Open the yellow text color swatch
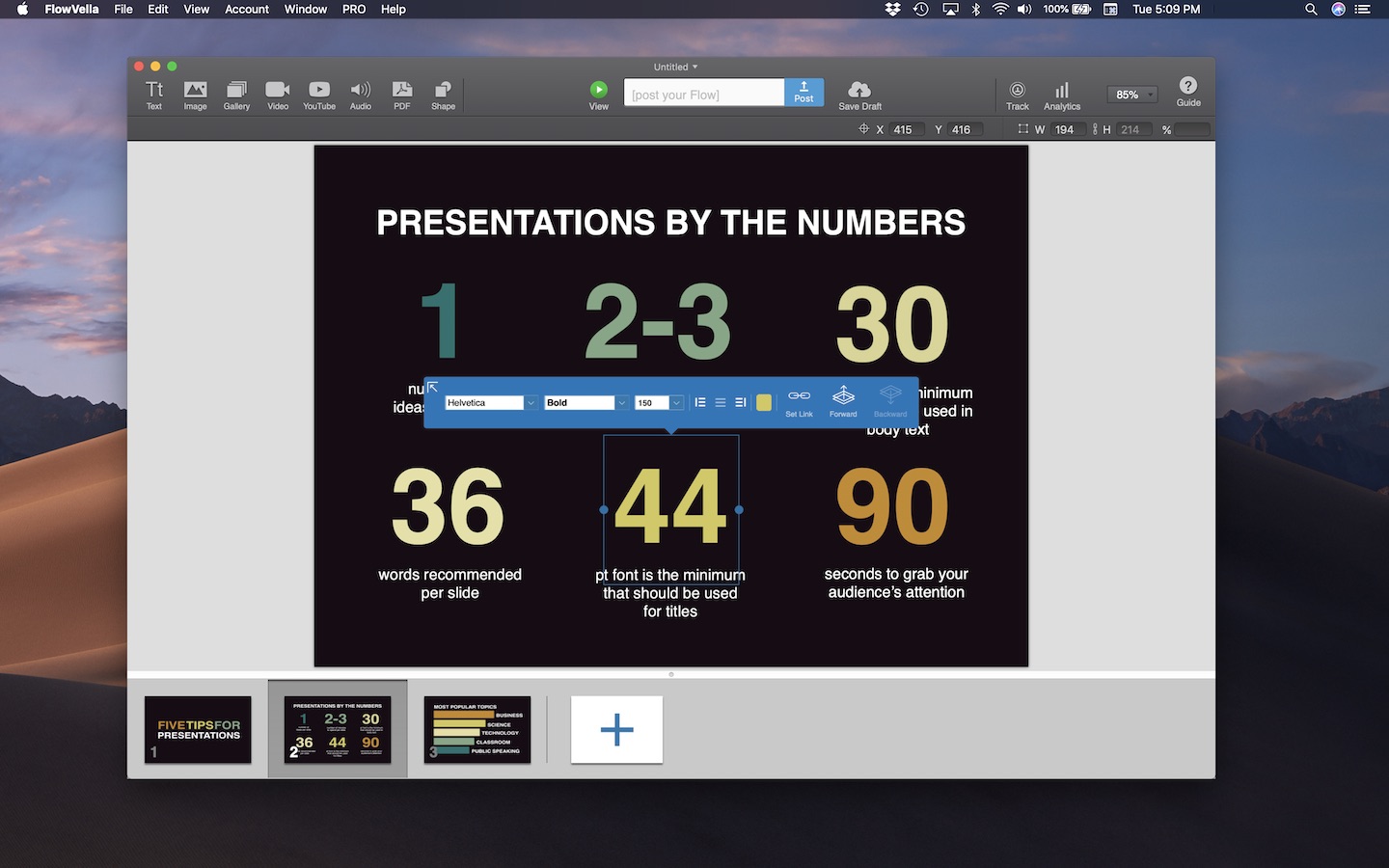 tap(764, 402)
